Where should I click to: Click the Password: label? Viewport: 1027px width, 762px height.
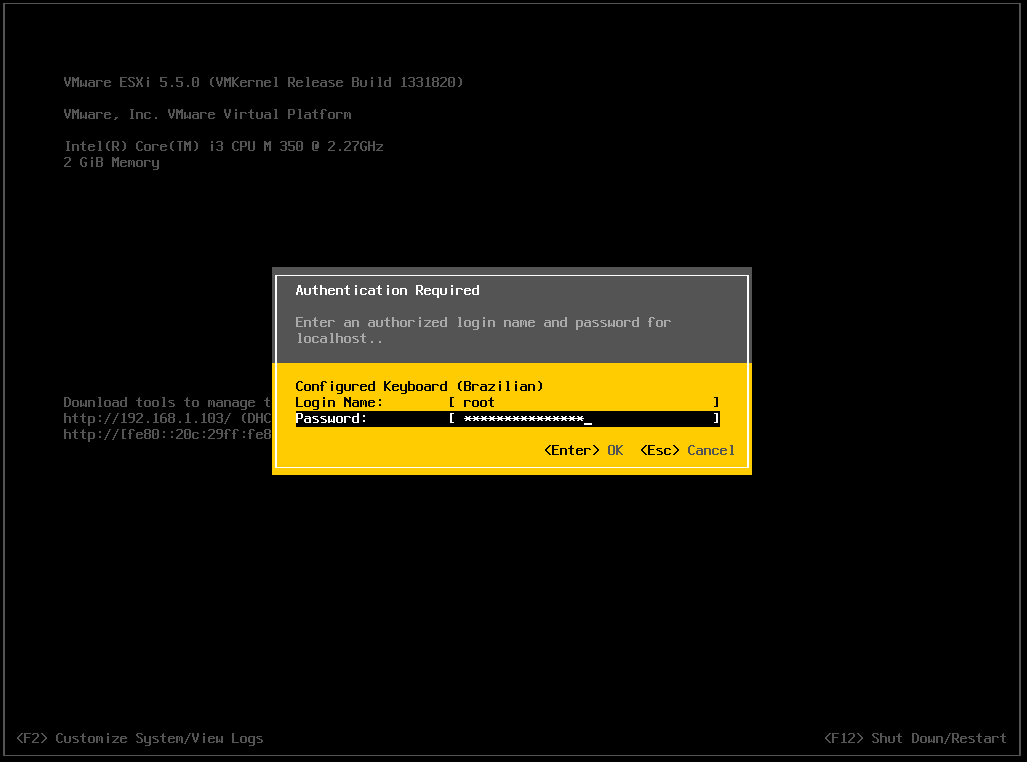pos(331,419)
